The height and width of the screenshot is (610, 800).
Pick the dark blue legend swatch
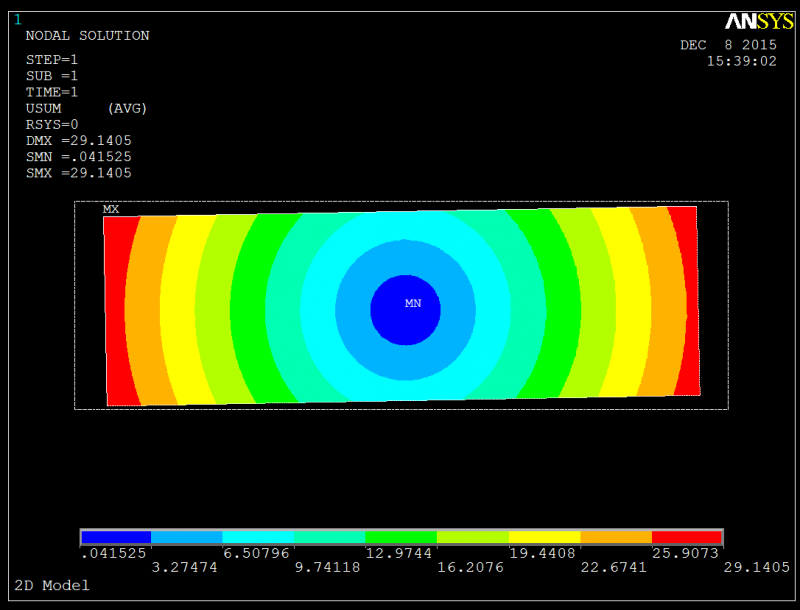[116, 537]
